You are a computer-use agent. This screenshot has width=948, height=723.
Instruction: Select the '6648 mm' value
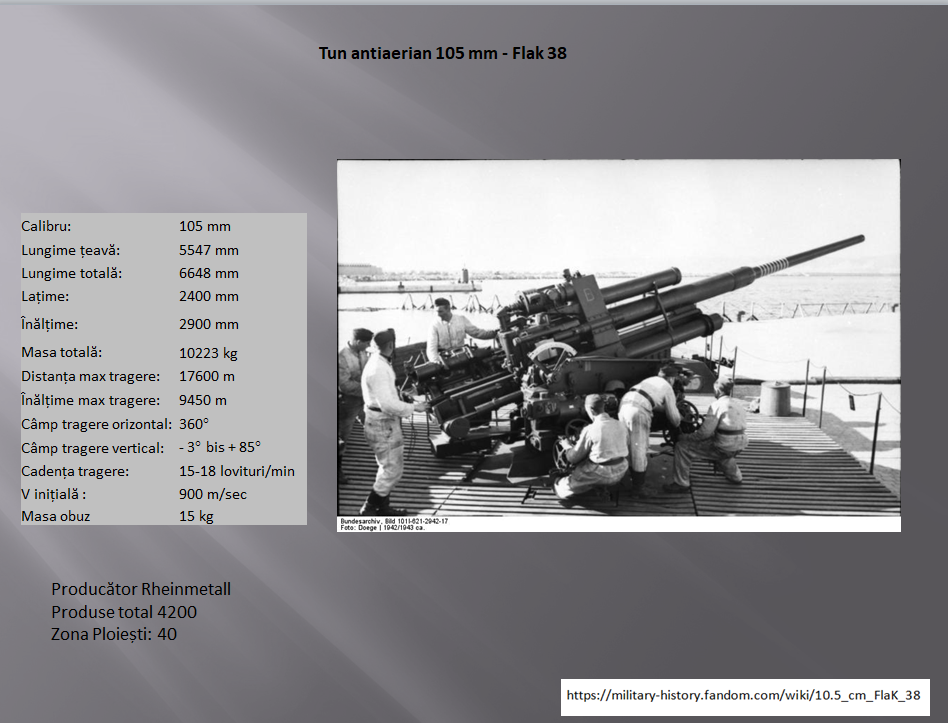point(209,273)
